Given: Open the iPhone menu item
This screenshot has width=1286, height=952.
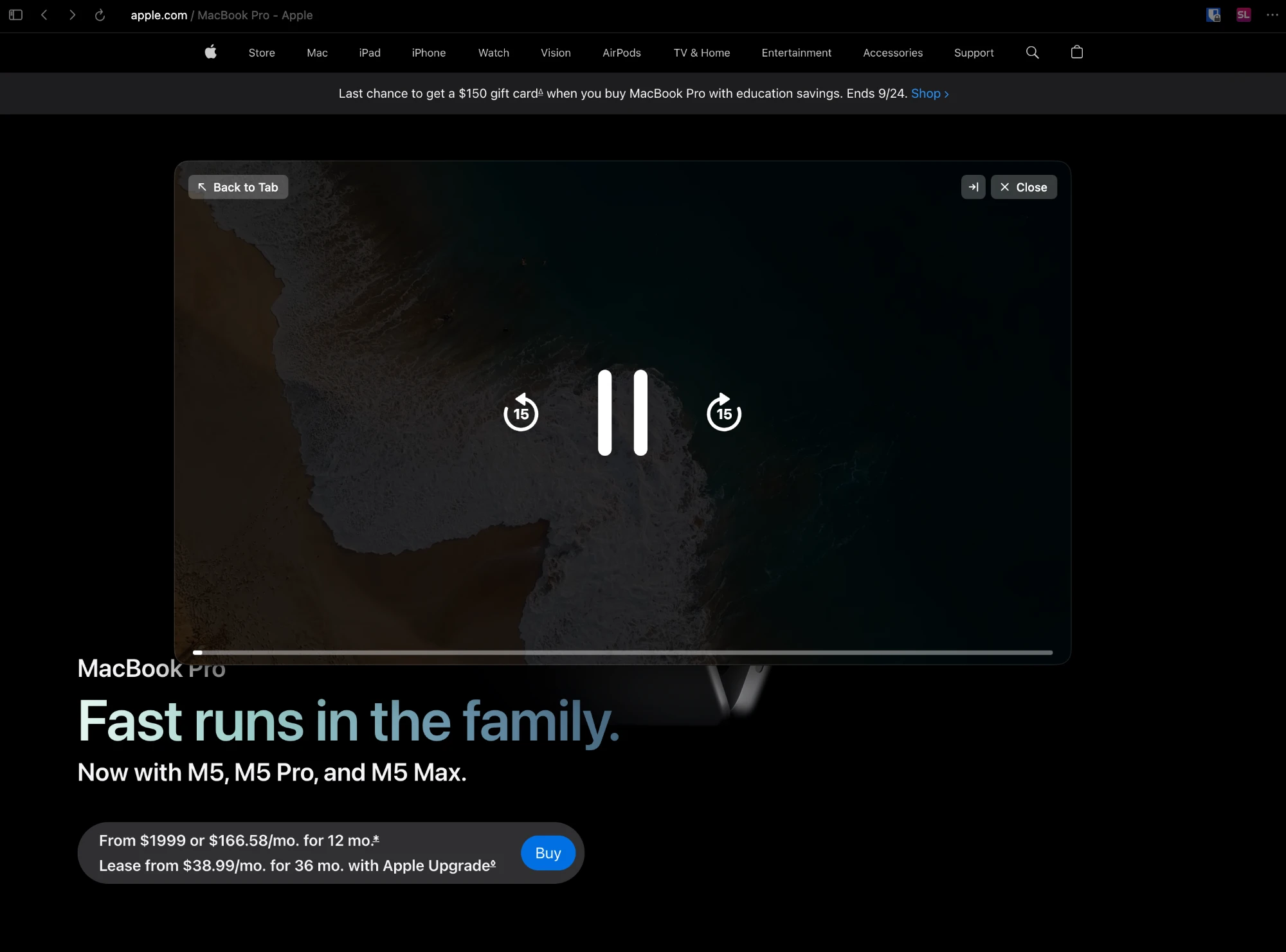Looking at the screenshot, I should (x=429, y=53).
